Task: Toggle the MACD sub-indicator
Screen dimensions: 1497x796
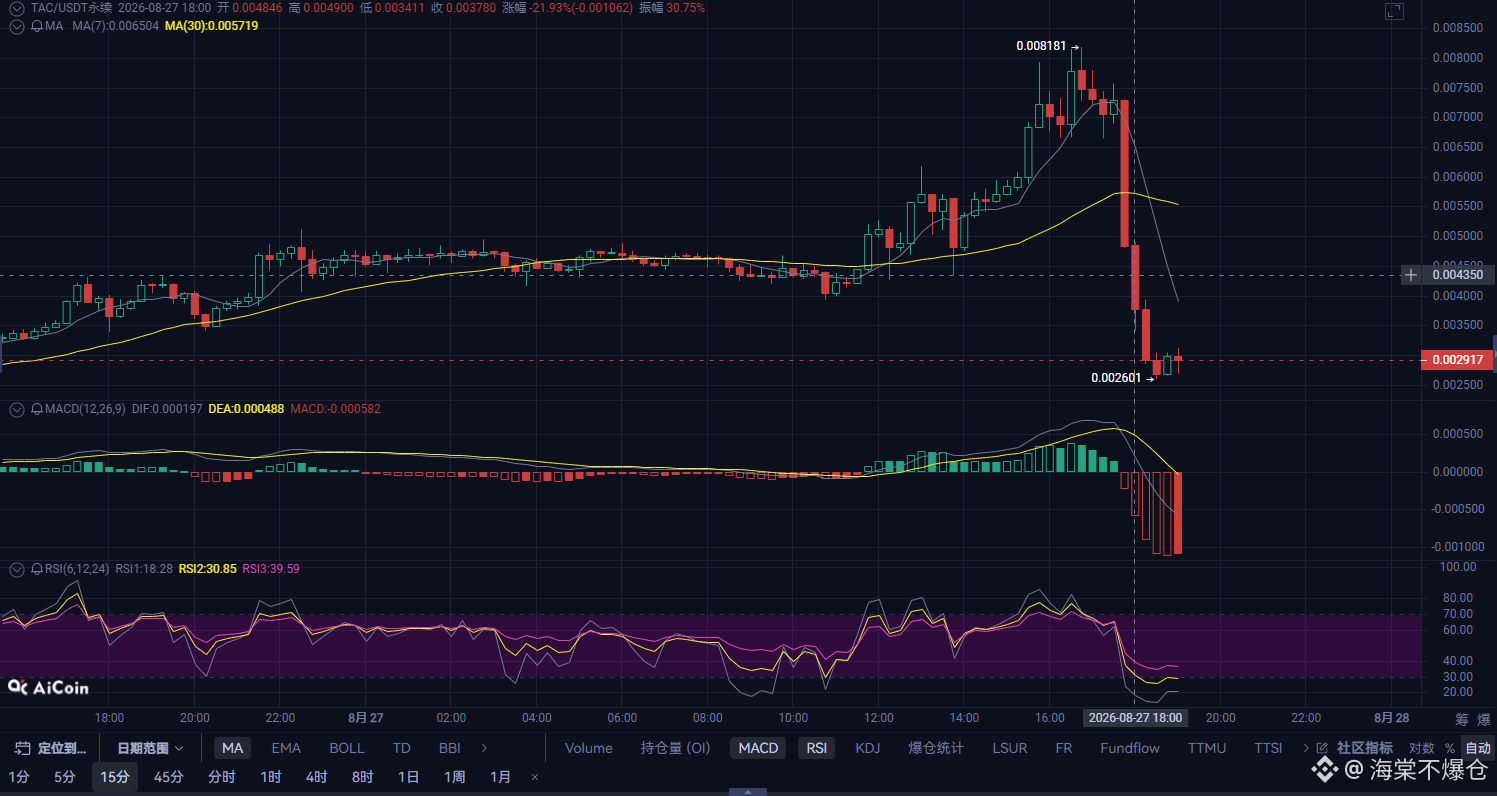Action: click(x=758, y=748)
